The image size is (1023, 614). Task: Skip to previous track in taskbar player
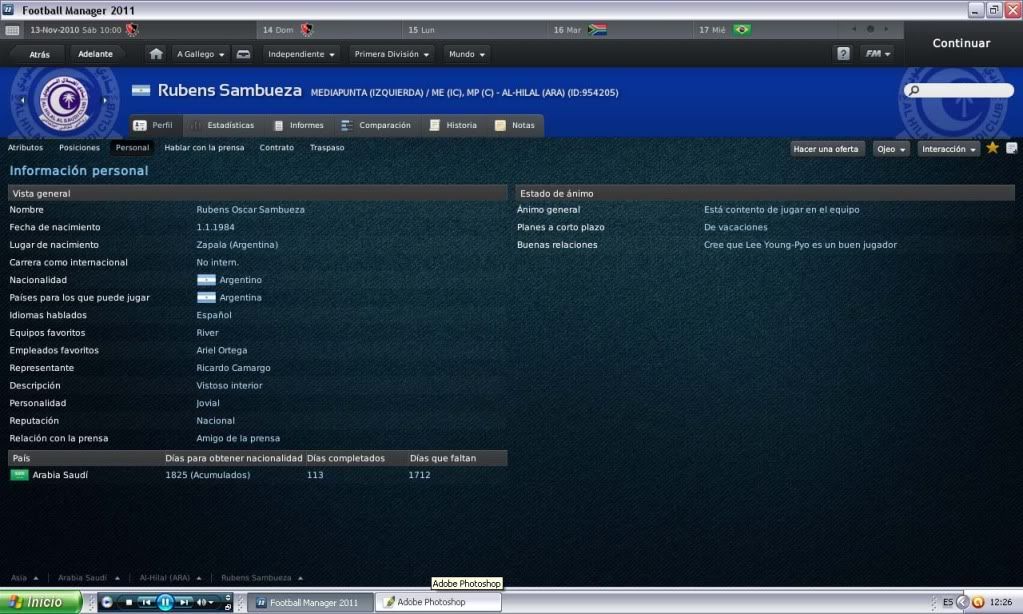(x=146, y=602)
